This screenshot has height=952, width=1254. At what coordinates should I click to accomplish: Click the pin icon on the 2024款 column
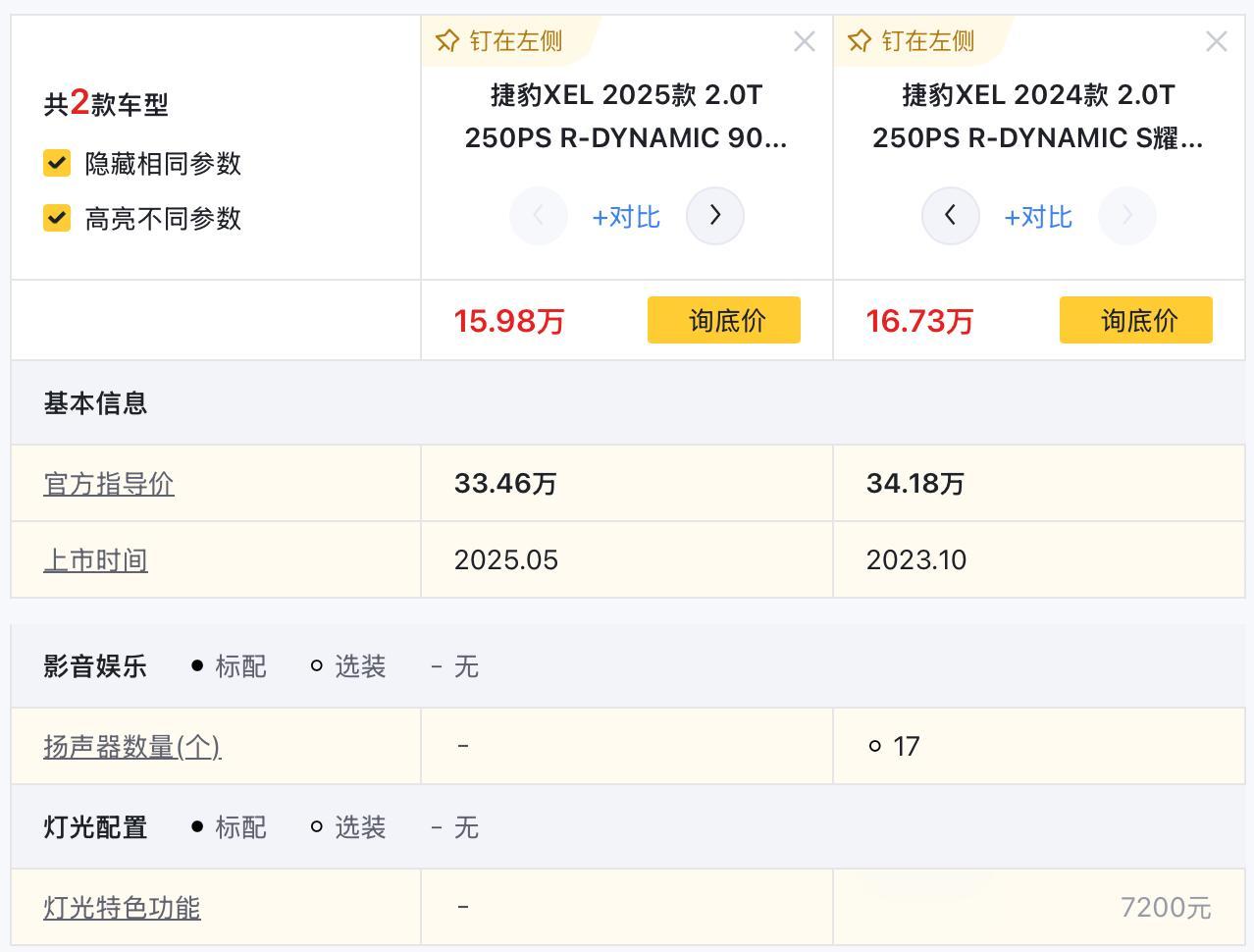tap(860, 41)
